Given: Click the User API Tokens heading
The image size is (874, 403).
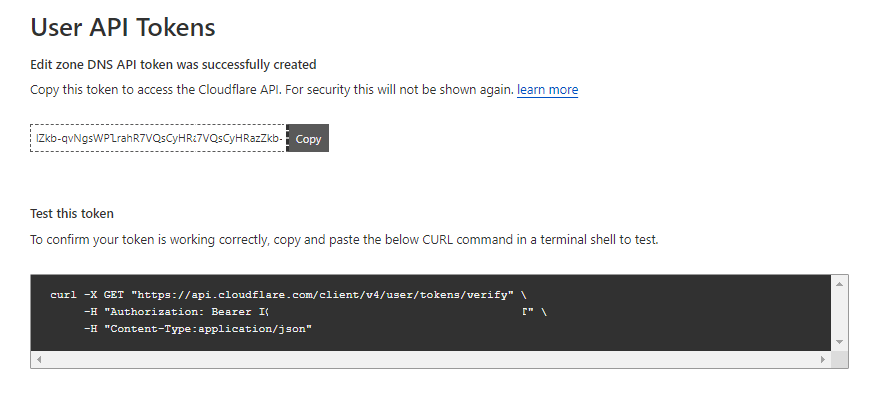Looking at the screenshot, I should [x=123, y=27].
